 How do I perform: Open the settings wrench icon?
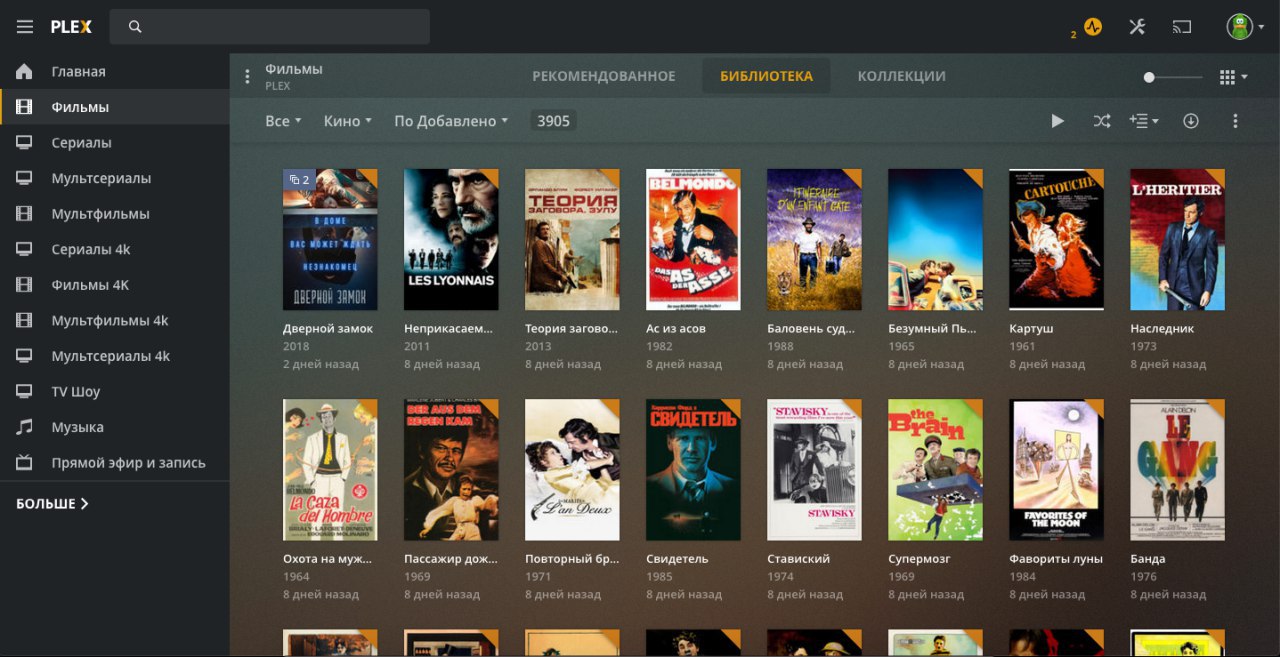pyautogui.click(x=1137, y=27)
